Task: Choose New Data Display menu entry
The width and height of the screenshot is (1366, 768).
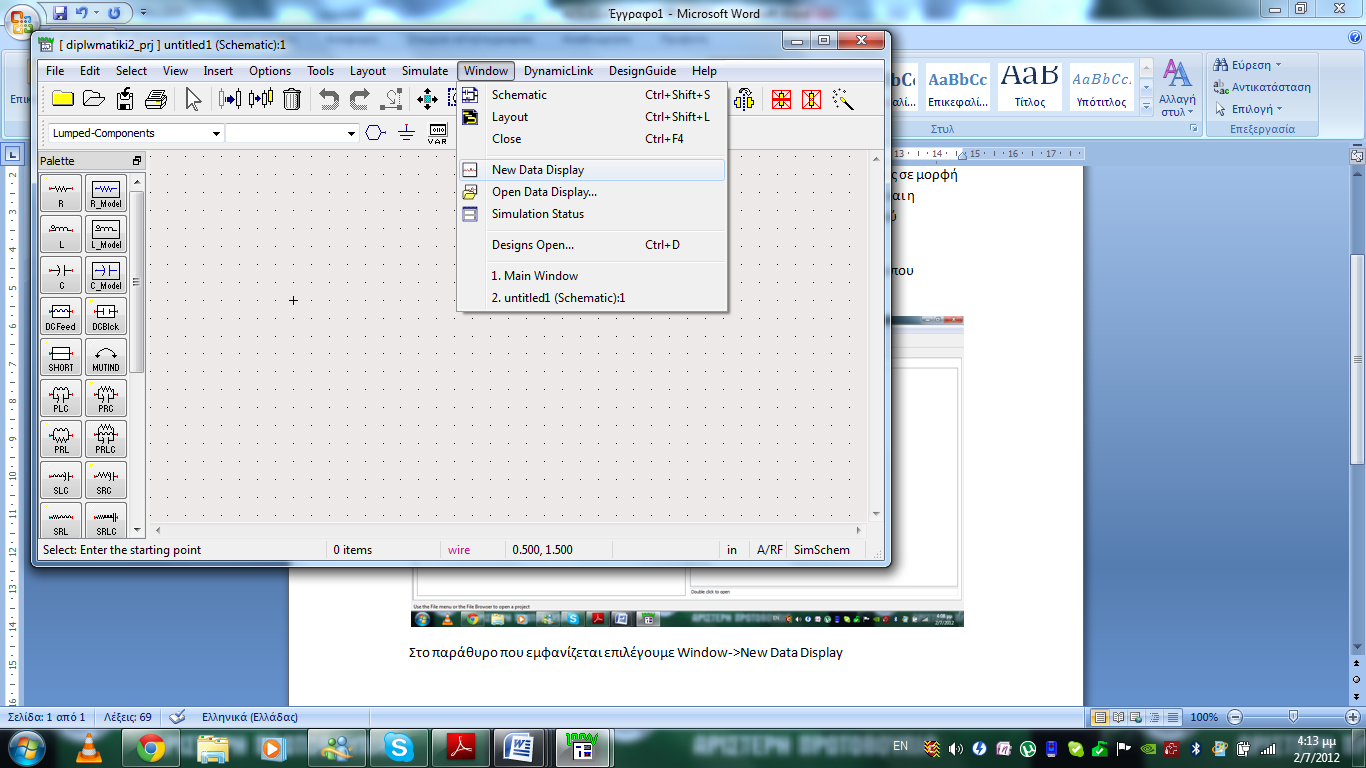Action: (592, 170)
